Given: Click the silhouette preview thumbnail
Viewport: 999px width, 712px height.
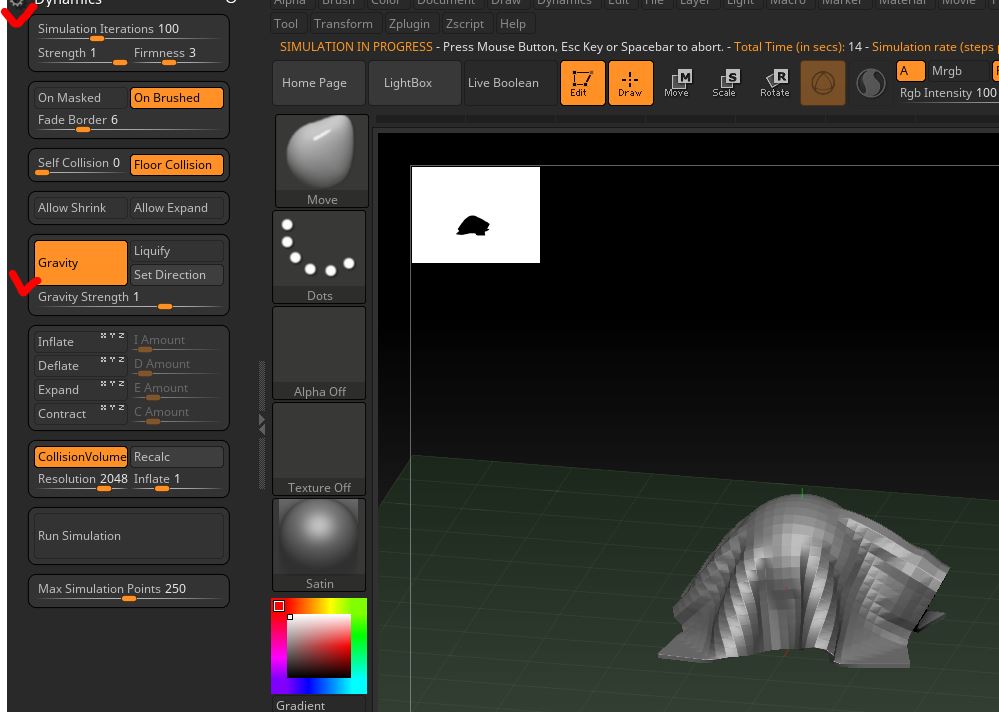Looking at the screenshot, I should 475,215.
